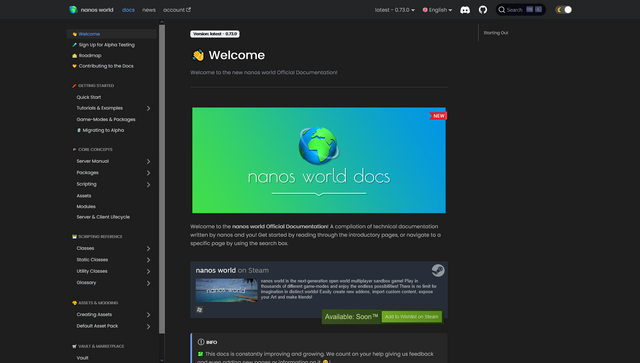Open the Discord icon link
This screenshot has height=363, width=640.
[x=465, y=10]
